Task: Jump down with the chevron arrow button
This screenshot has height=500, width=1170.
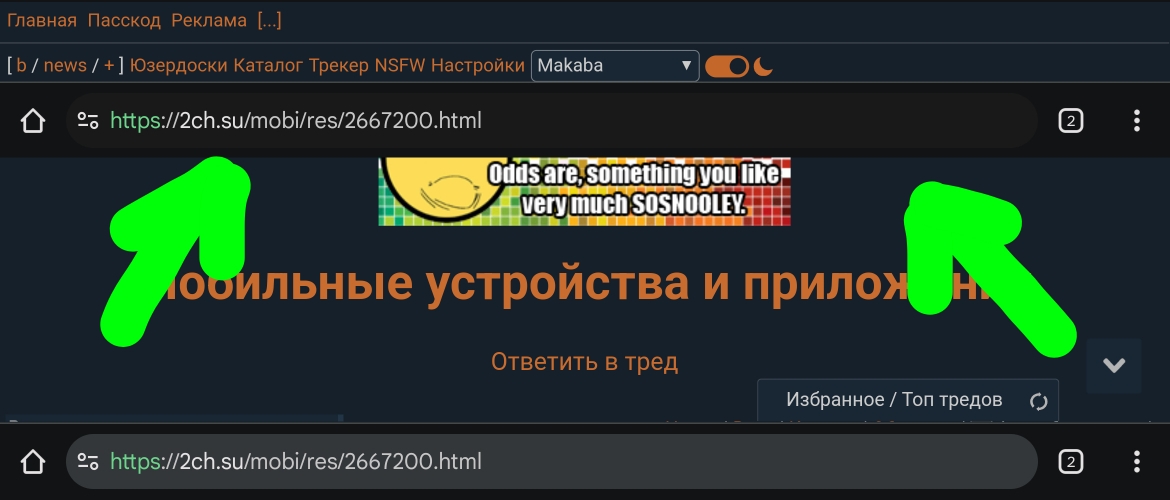Action: pyautogui.click(x=1114, y=365)
